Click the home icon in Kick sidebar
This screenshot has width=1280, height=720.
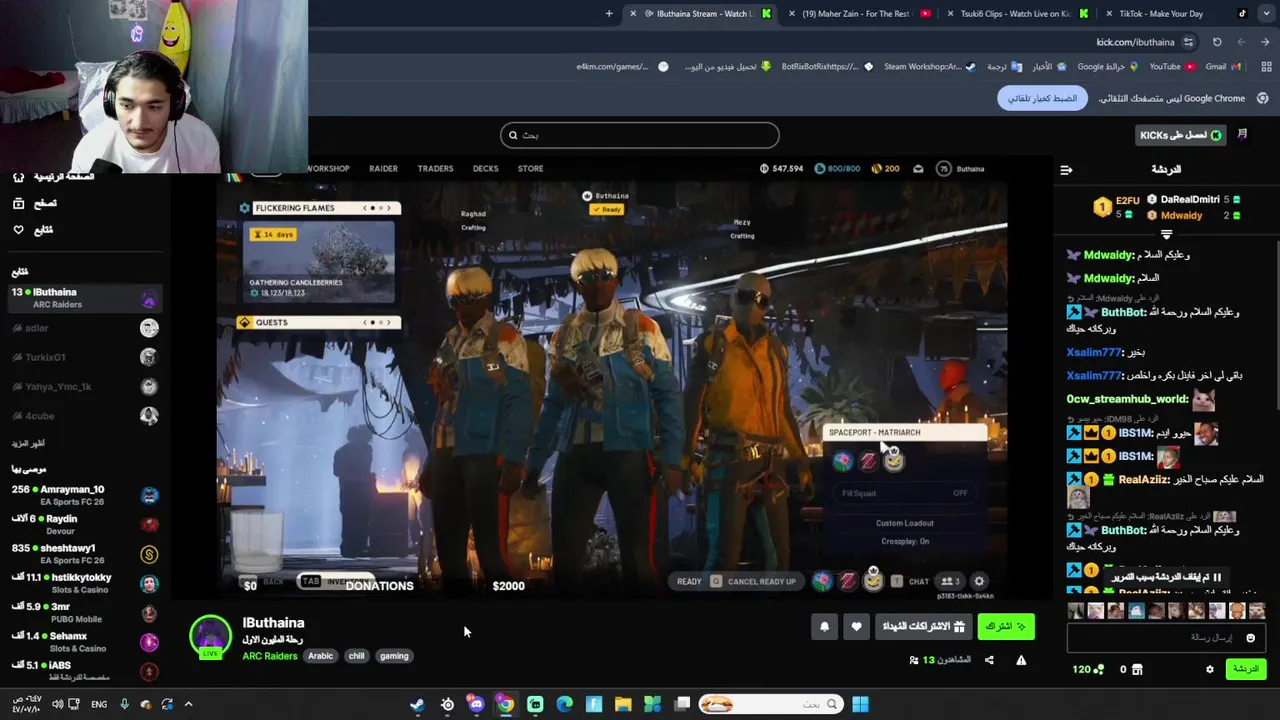(x=18, y=177)
